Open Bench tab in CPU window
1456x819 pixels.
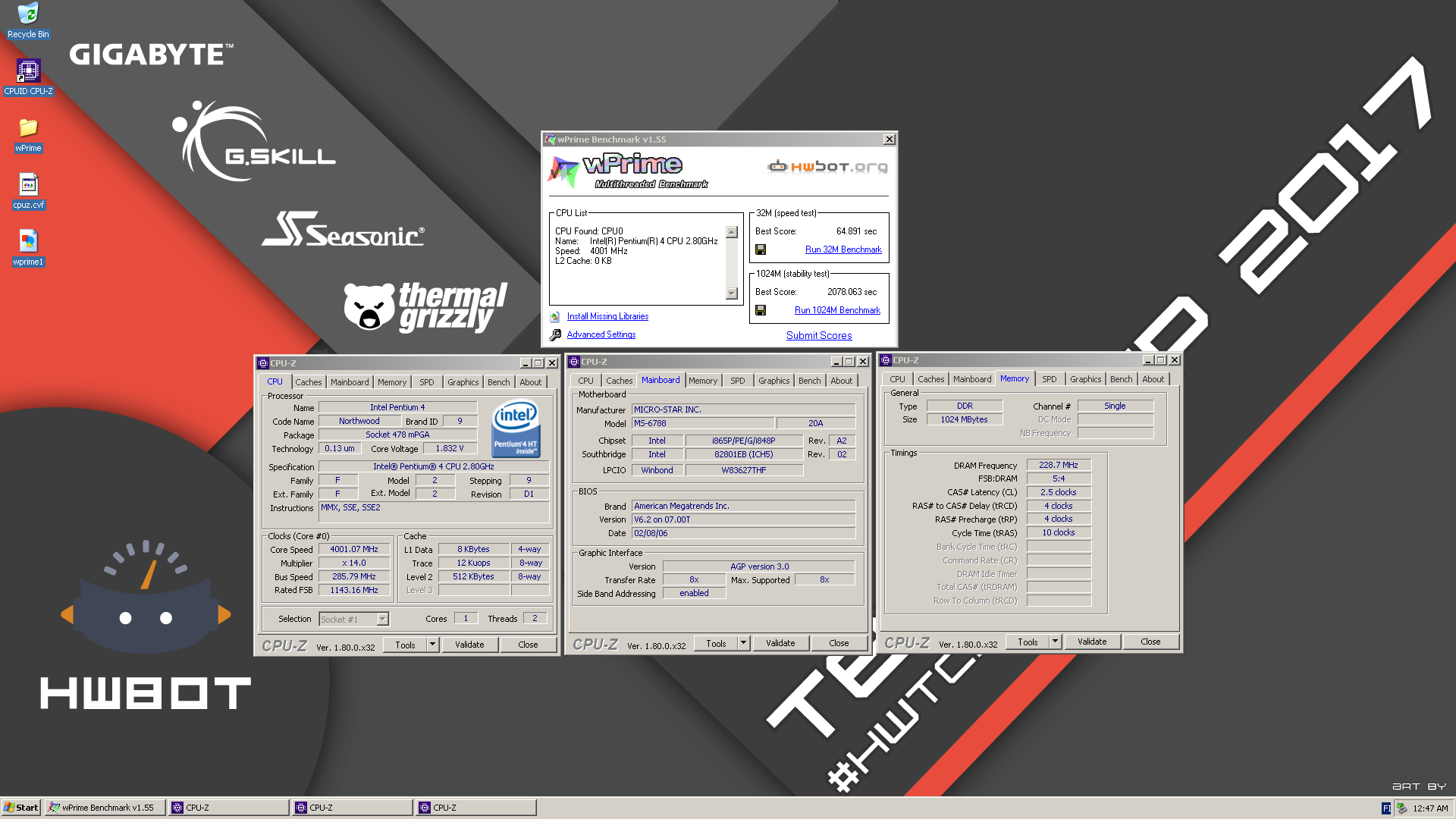(x=498, y=382)
